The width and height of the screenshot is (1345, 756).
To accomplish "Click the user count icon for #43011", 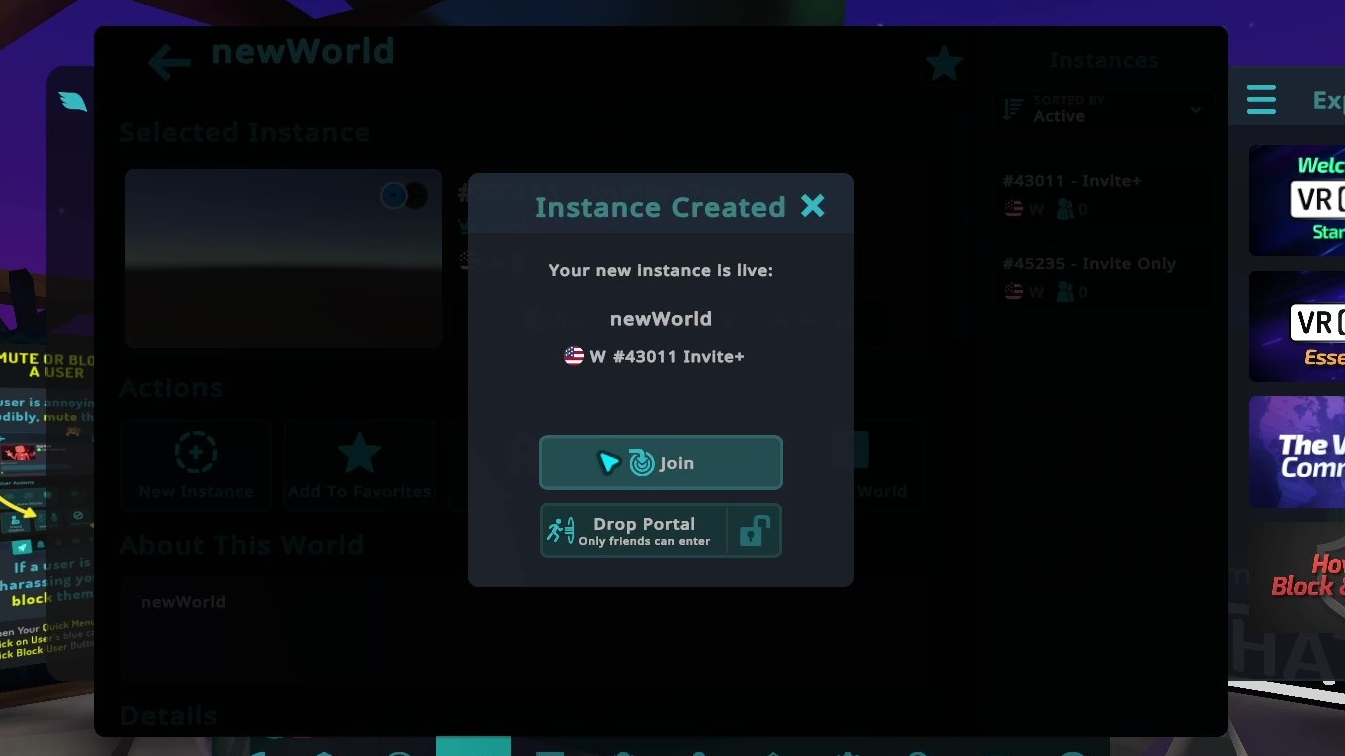I will 1065,209.
